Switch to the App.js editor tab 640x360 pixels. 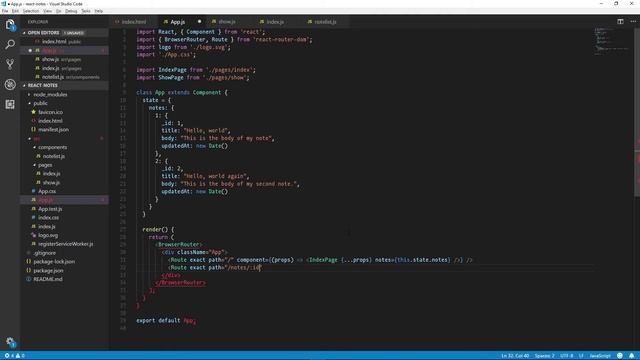click(x=178, y=22)
